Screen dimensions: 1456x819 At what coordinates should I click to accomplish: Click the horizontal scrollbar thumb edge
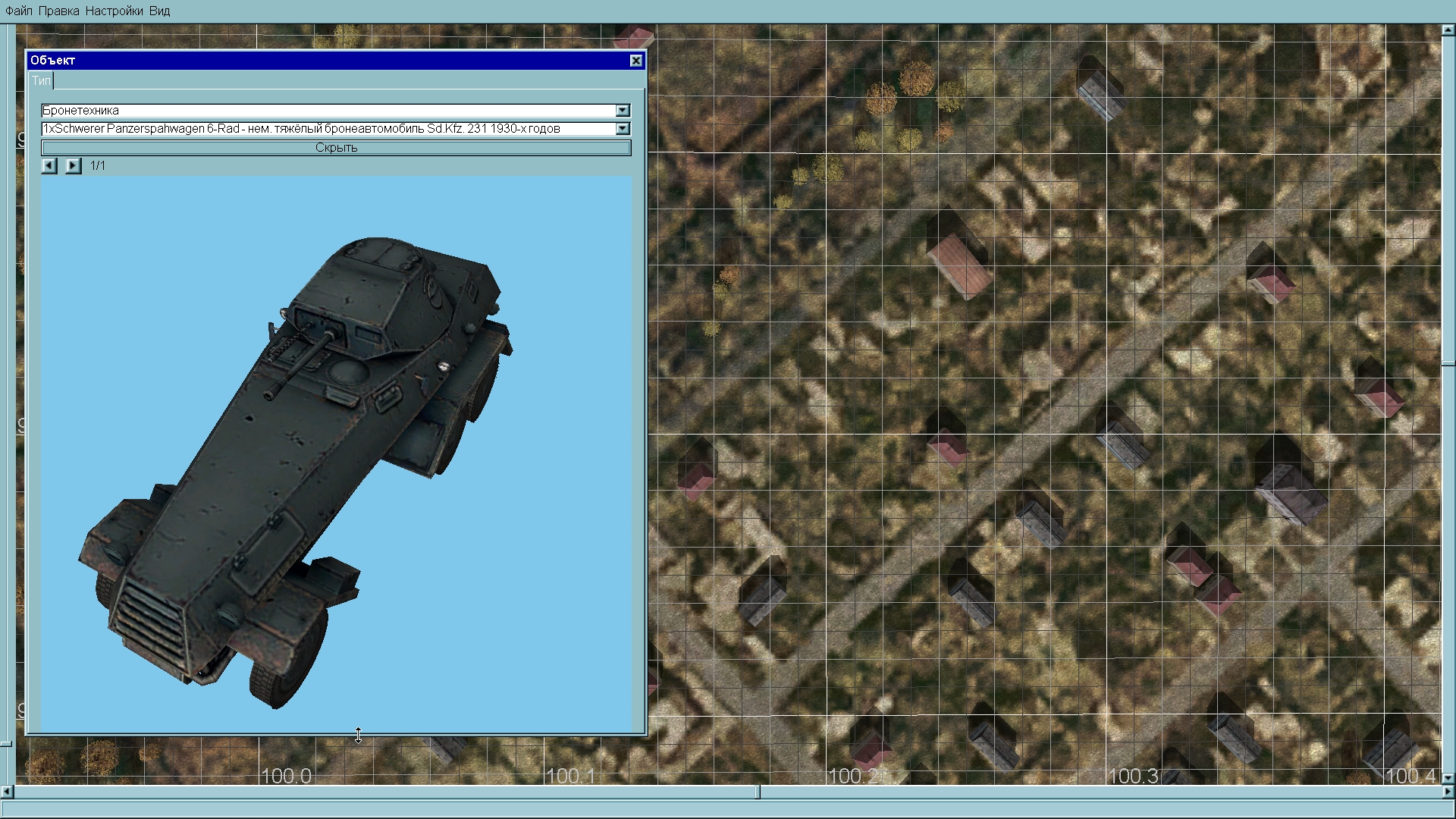[x=758, y=792]
